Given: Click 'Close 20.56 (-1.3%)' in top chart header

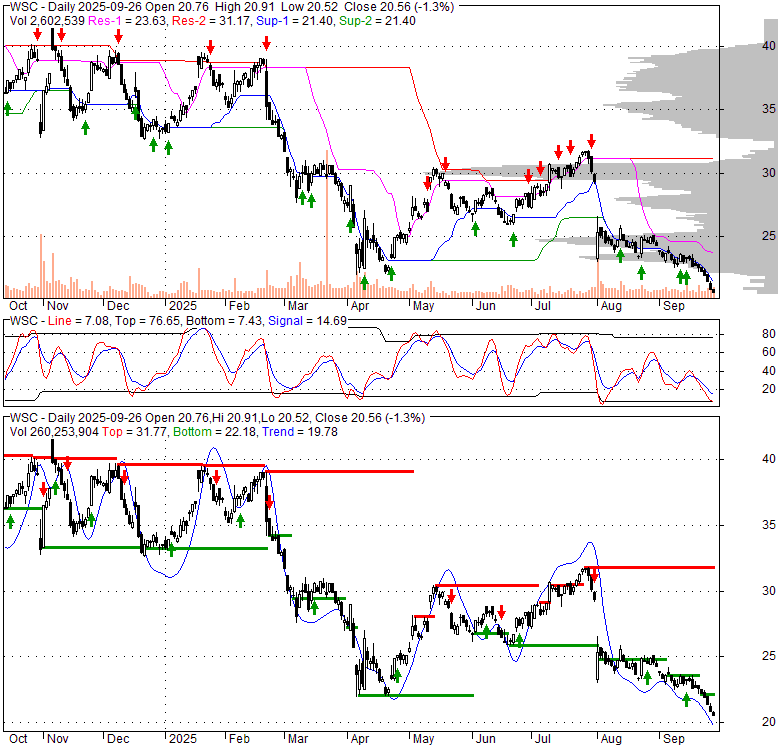Looking at the screenshot, I should pyautogui.click(x=399, y=7).
